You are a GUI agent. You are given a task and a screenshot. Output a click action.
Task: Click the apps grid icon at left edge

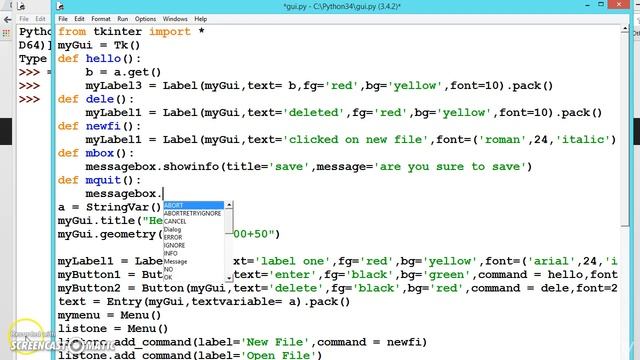[x=6, y=33]
